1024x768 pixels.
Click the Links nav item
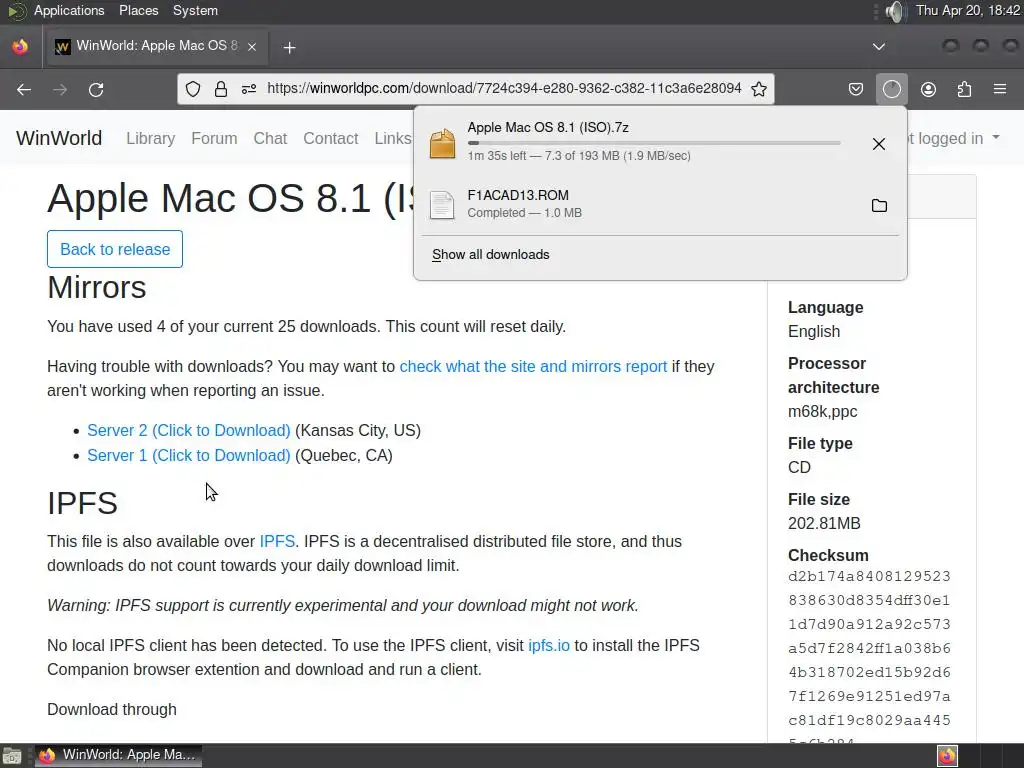point(392,138)
